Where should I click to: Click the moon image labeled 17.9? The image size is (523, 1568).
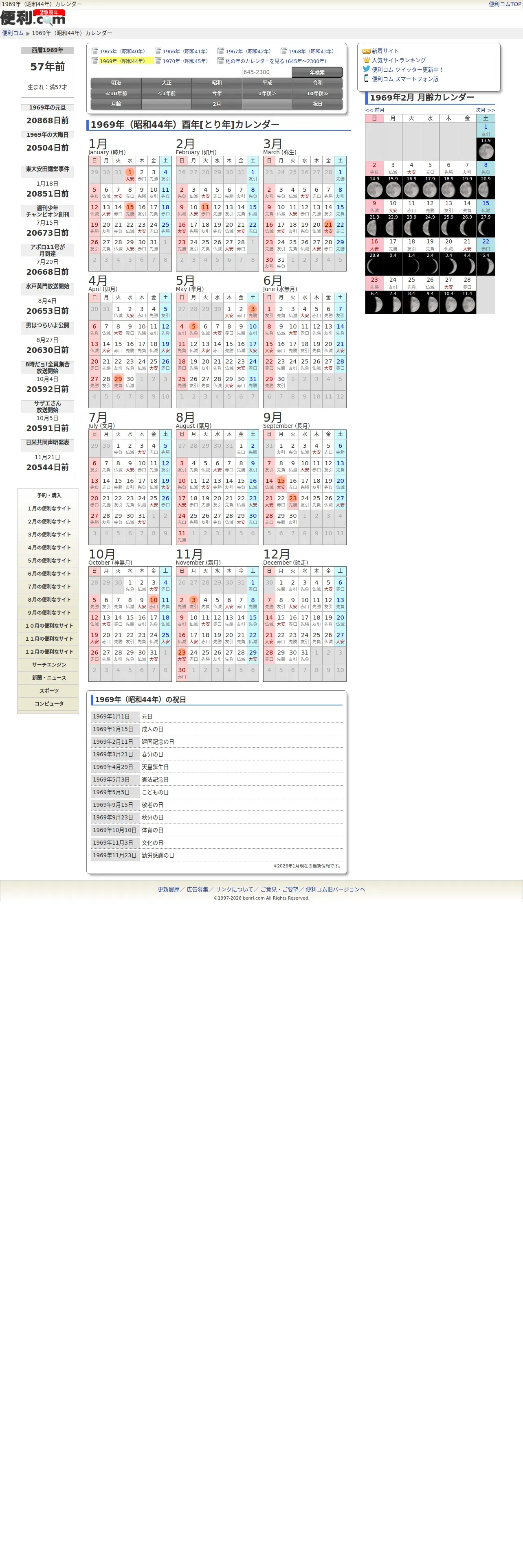click(430, 189)
